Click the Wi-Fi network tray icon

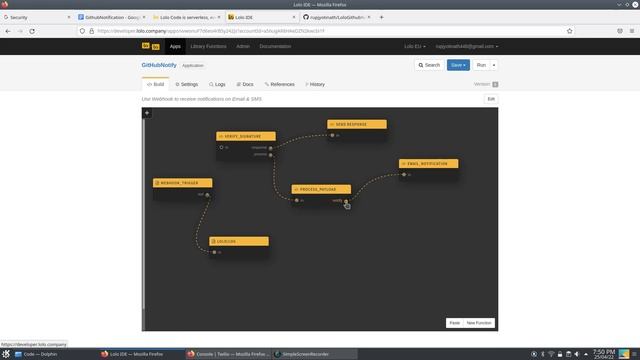click(x=551, y=354)
